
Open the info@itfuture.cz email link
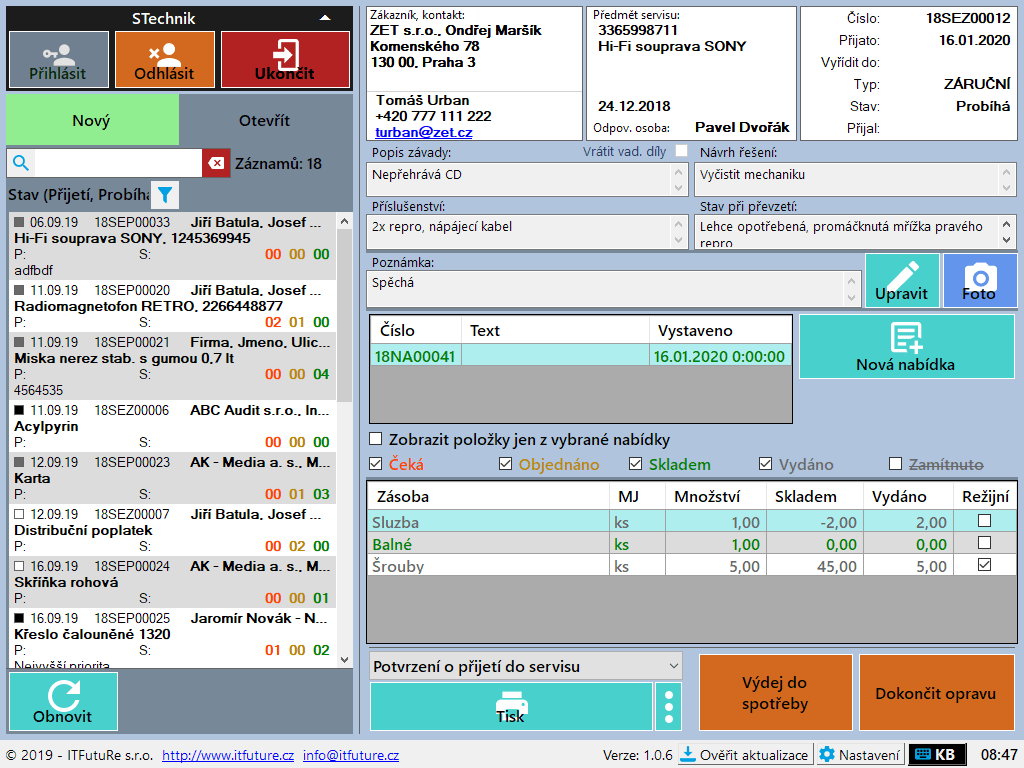click(351, 755)
